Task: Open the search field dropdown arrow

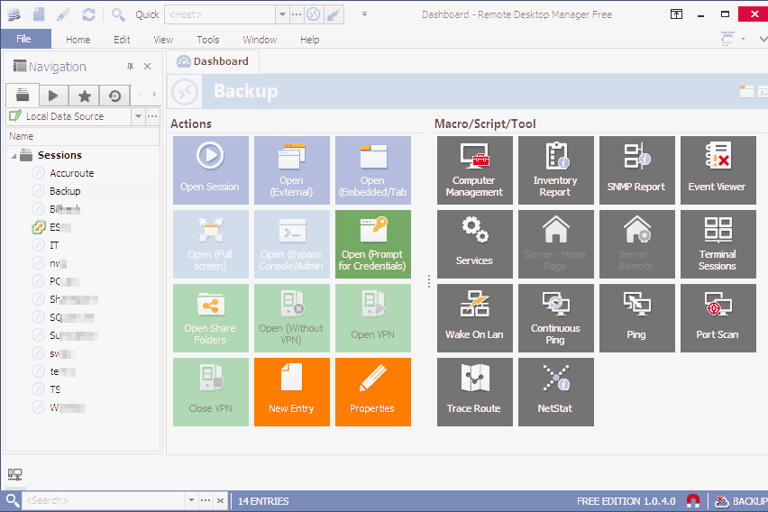Action: [192, 500]
